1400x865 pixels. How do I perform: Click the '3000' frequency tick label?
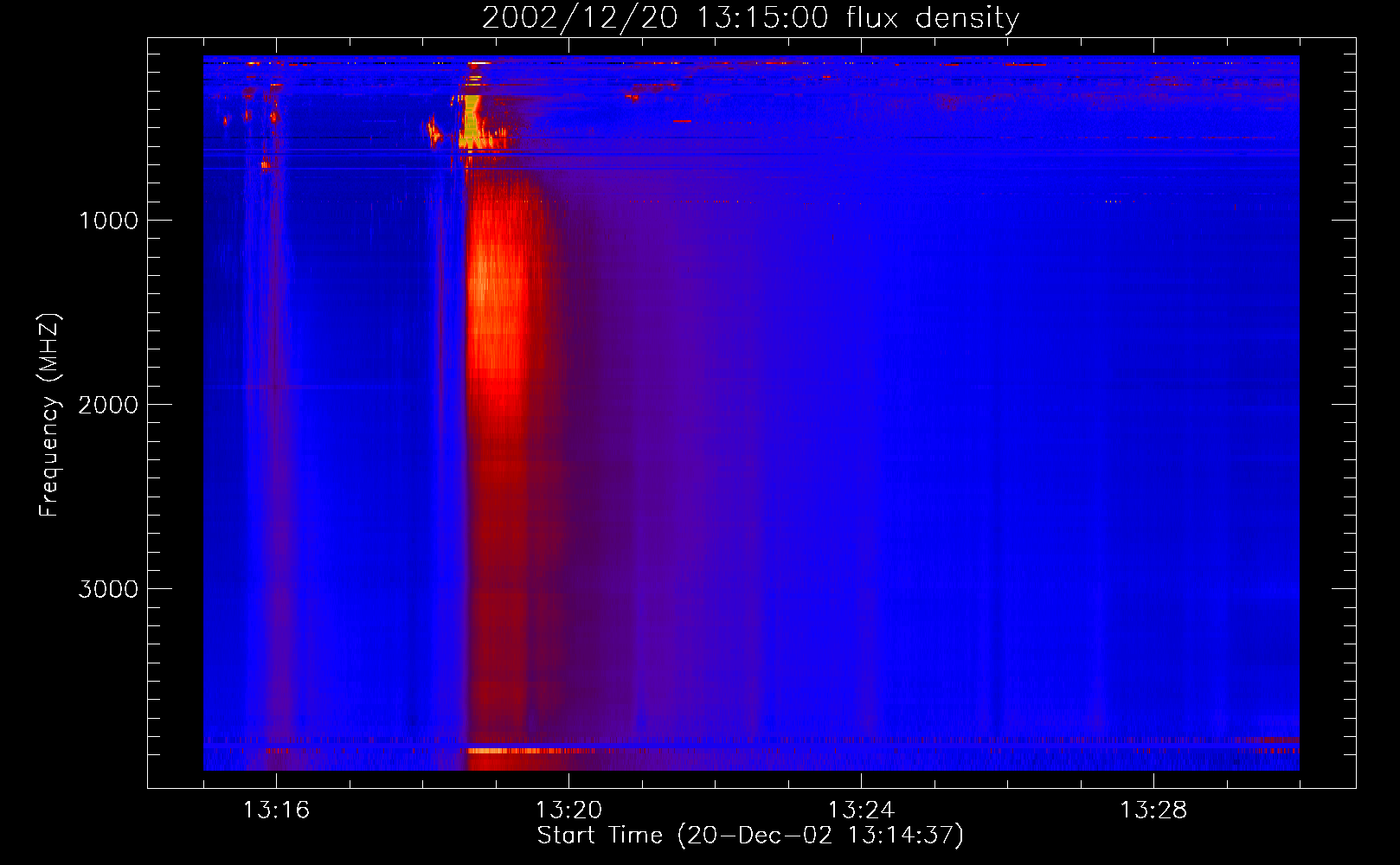[109, 589]
